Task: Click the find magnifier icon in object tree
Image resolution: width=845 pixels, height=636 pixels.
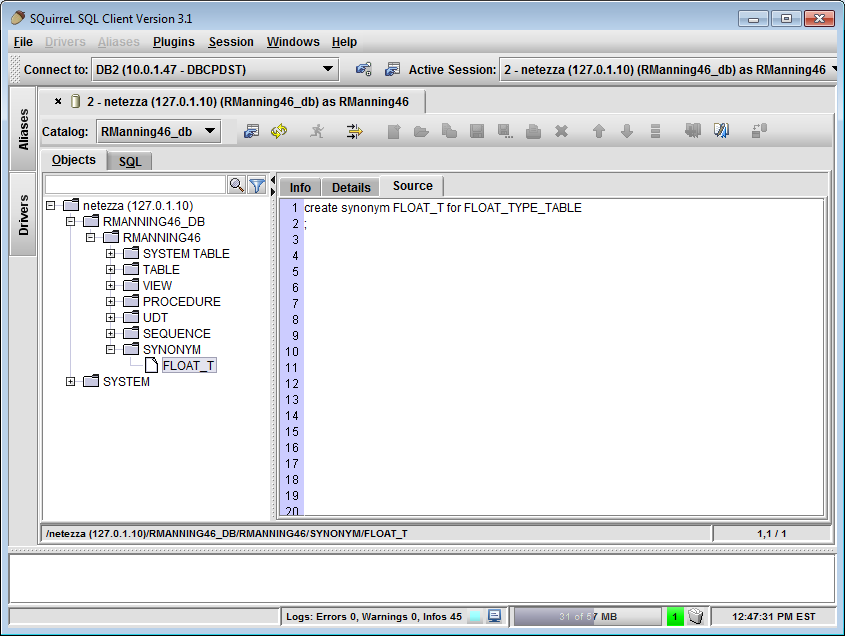Action: click(236, 185)
